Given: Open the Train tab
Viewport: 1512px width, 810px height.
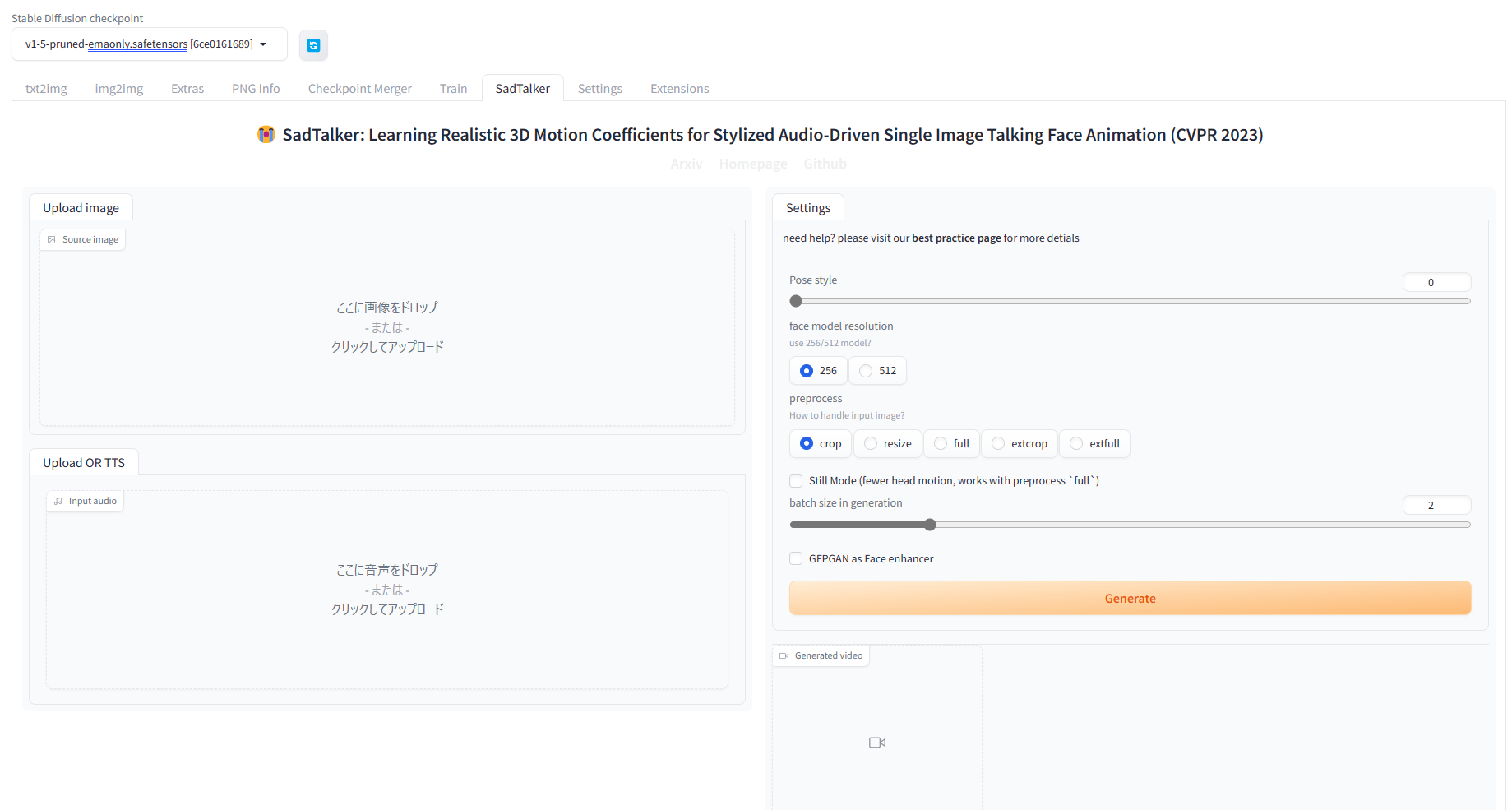Looking at the screenshot, I should click(x=453, y=89).
